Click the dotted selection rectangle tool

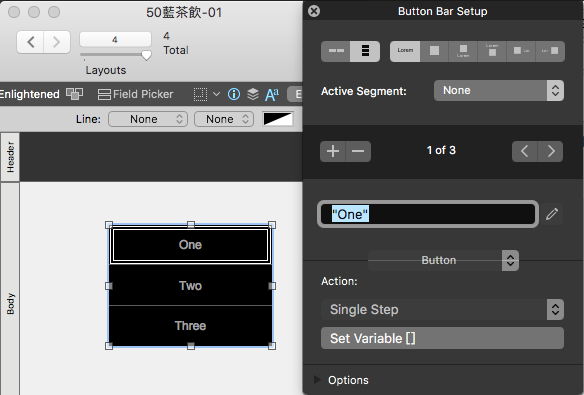[x=200, y=94]
